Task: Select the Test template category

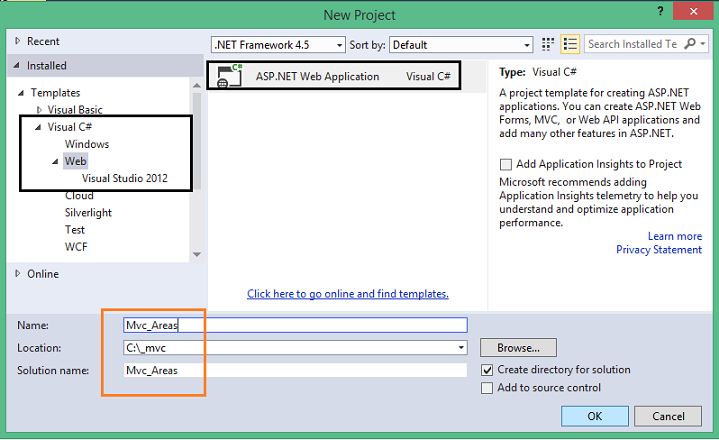Action: click(74, 230)
